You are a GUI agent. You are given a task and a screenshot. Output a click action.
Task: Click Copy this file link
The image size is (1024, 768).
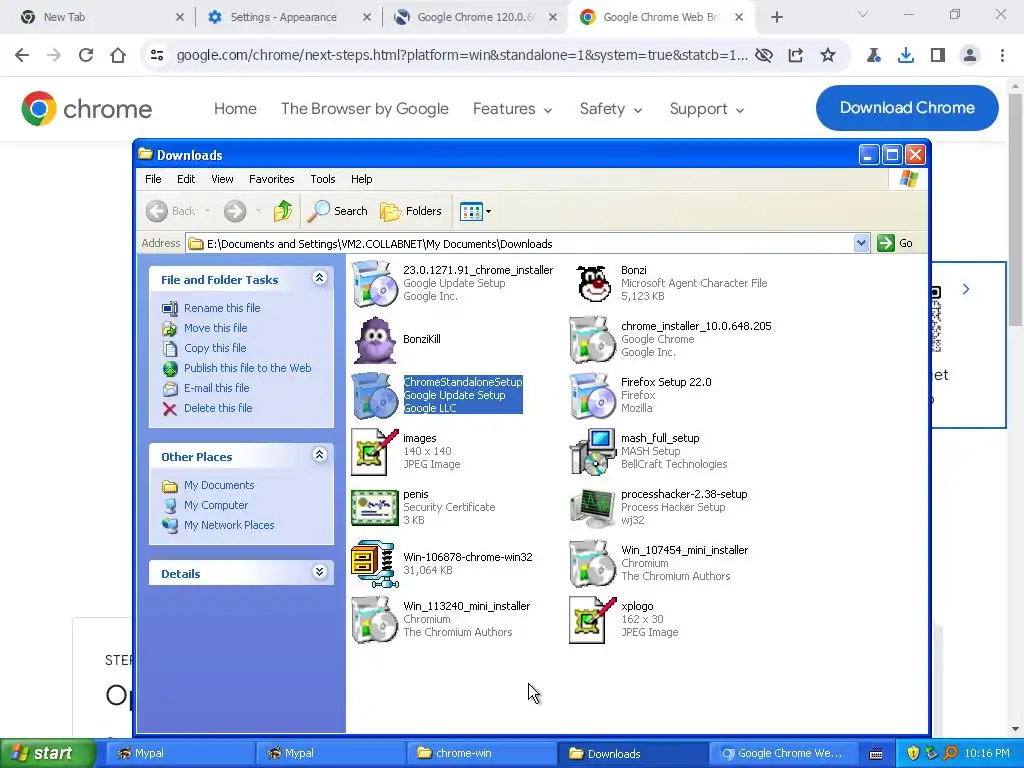215,348
